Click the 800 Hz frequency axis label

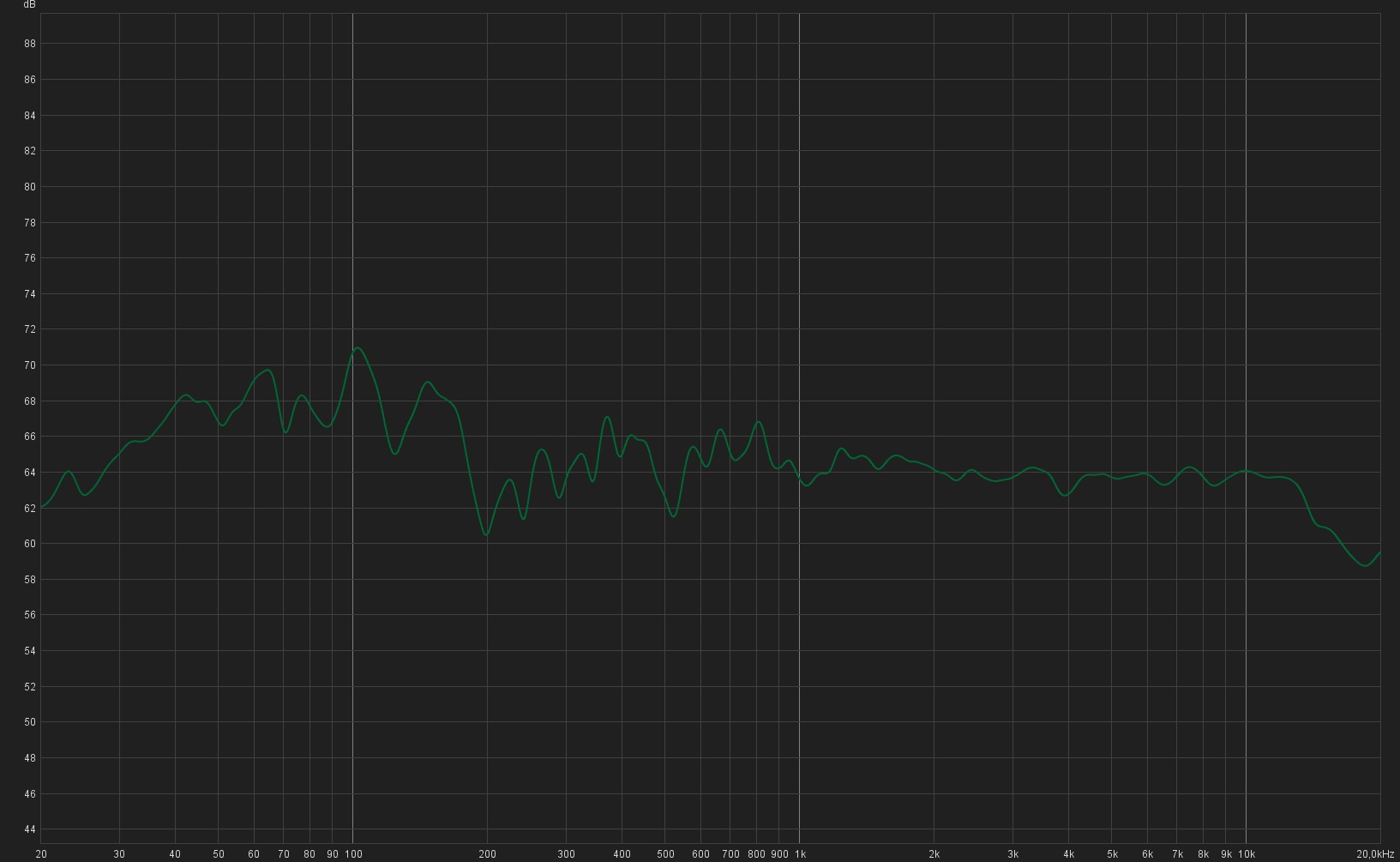756,854
